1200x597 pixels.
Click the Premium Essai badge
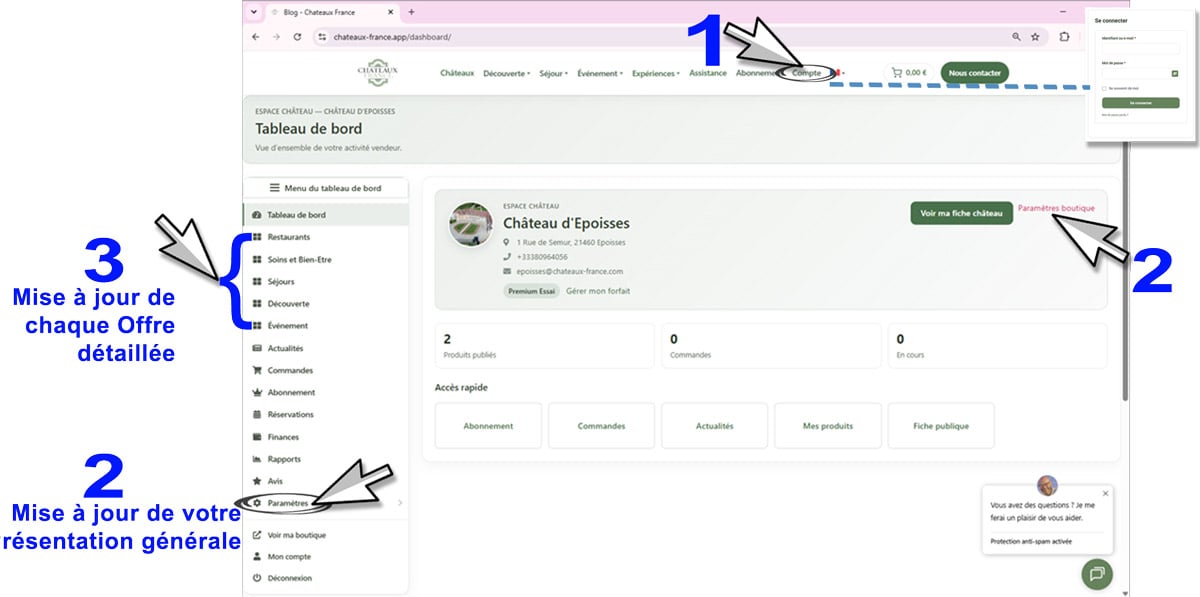pyautogui.click(x=531, y=291)
